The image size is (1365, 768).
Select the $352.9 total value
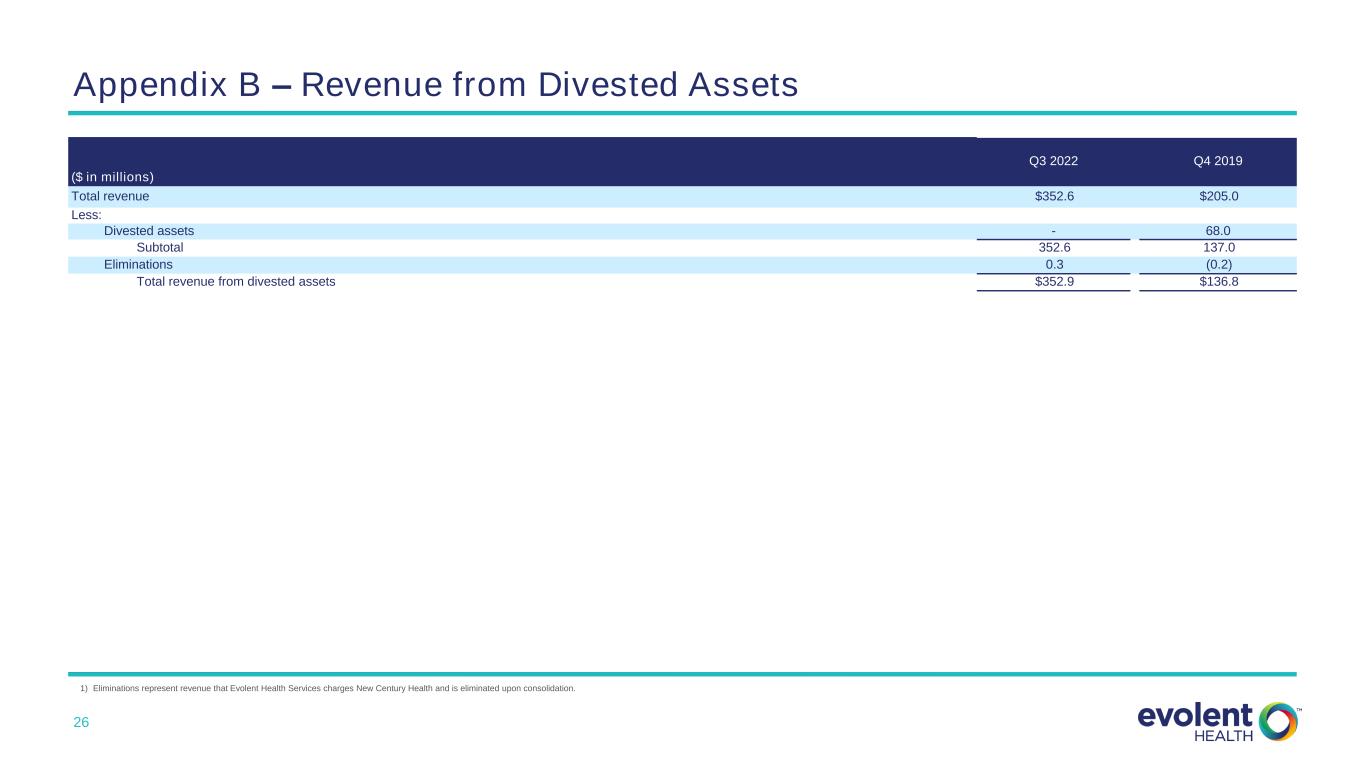tap(1053, 282)
